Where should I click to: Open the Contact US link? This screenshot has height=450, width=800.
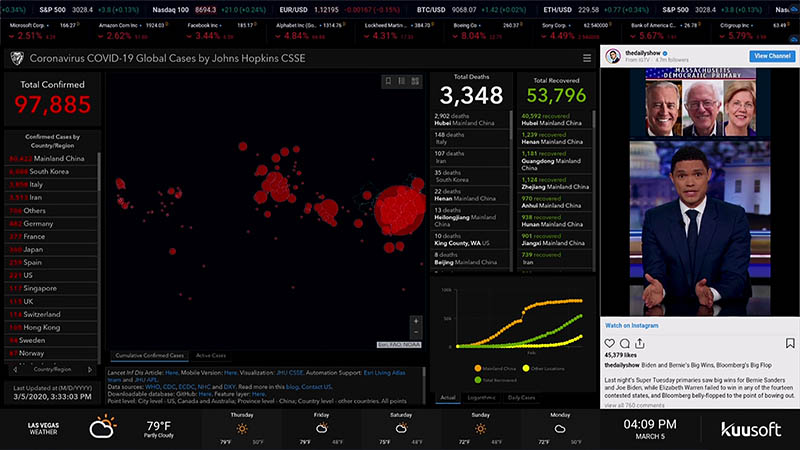316,387
